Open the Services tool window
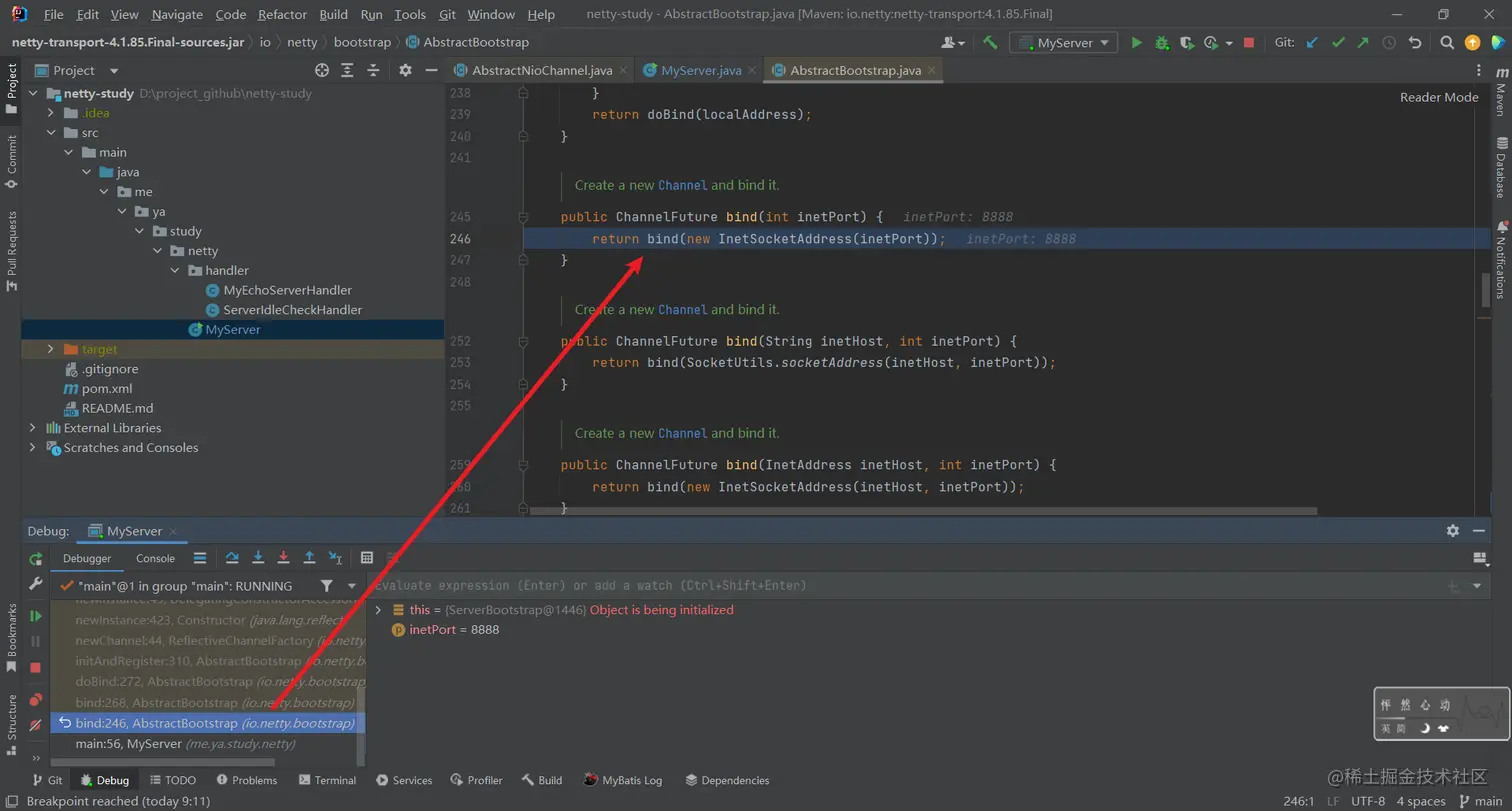The image size is (1512, 811). pyautogui.click(x=404, y=780)
